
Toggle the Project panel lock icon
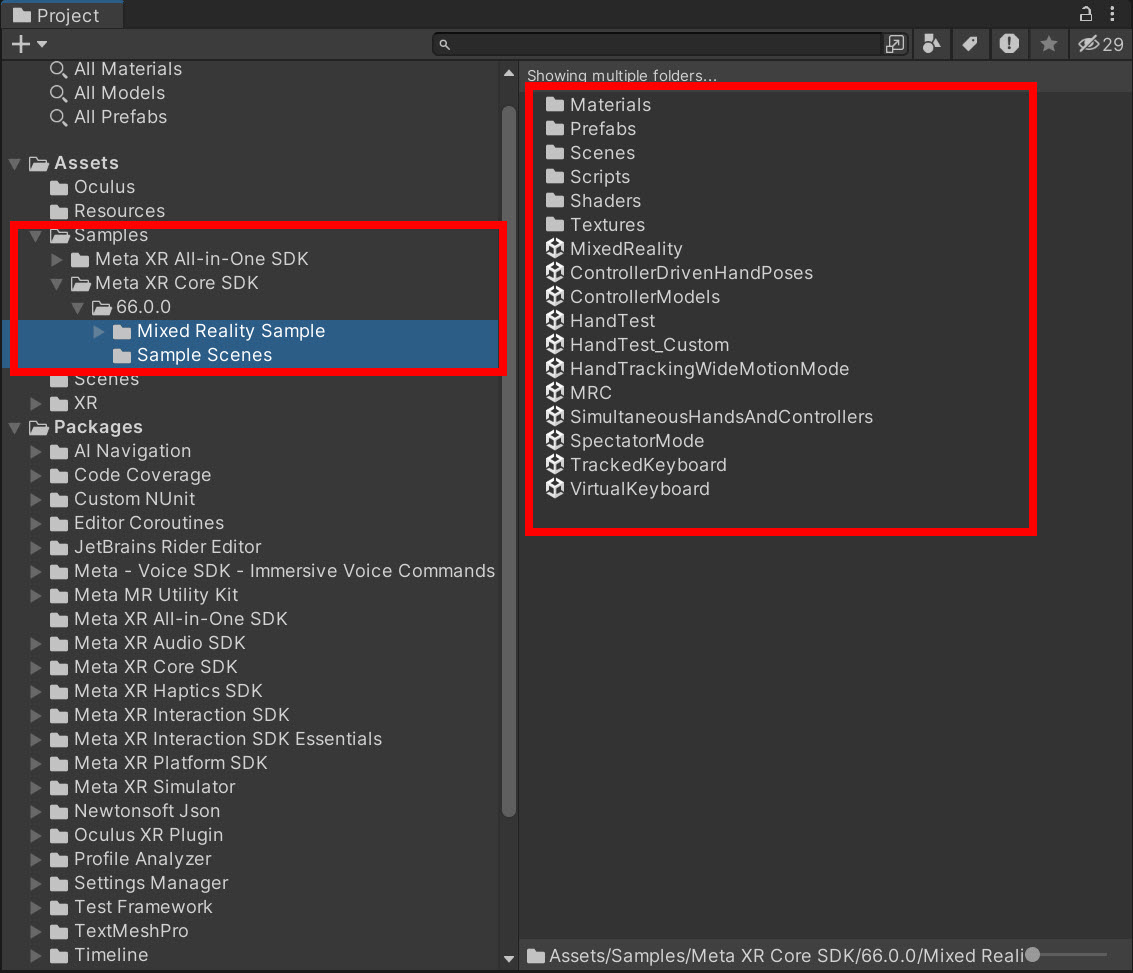pyautogui.click(x=1085, y=14)
